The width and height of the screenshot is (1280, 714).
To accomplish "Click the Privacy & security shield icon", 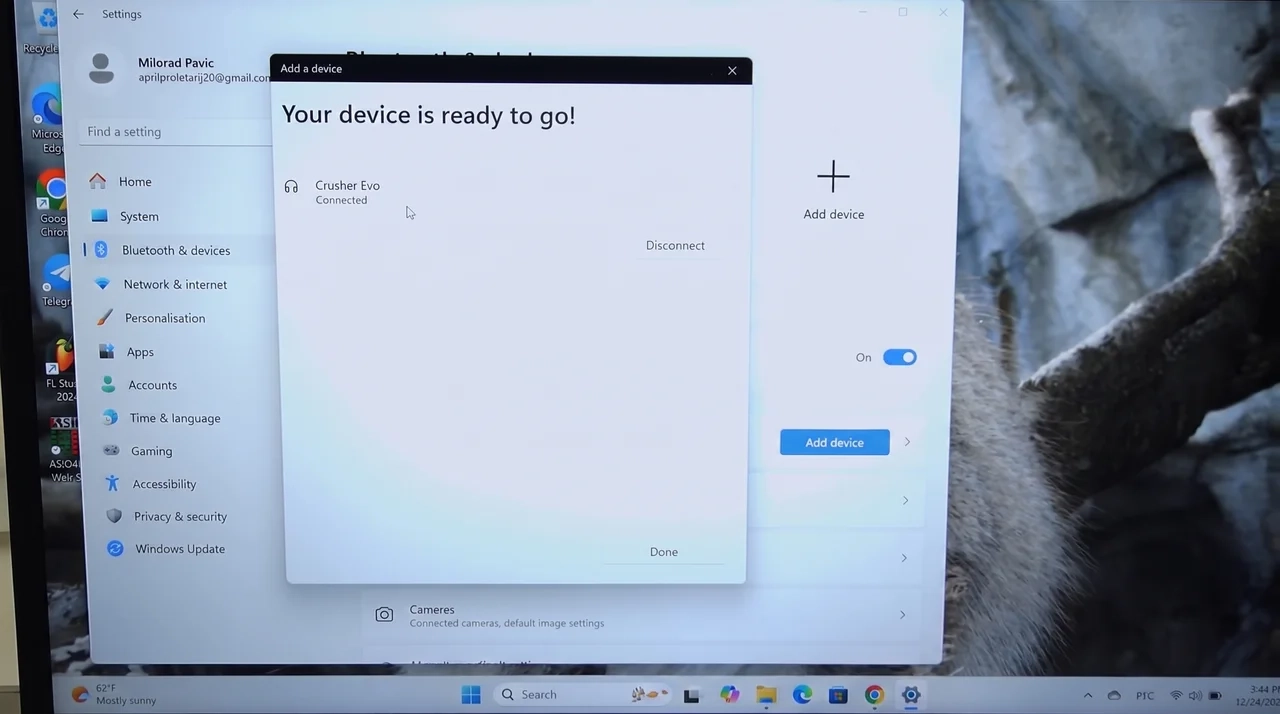I will coord(114,516).
